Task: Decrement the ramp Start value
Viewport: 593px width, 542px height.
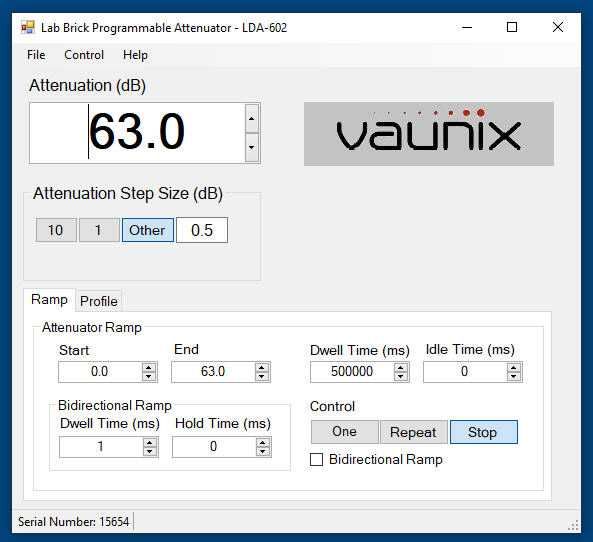Action: point(149,376)
